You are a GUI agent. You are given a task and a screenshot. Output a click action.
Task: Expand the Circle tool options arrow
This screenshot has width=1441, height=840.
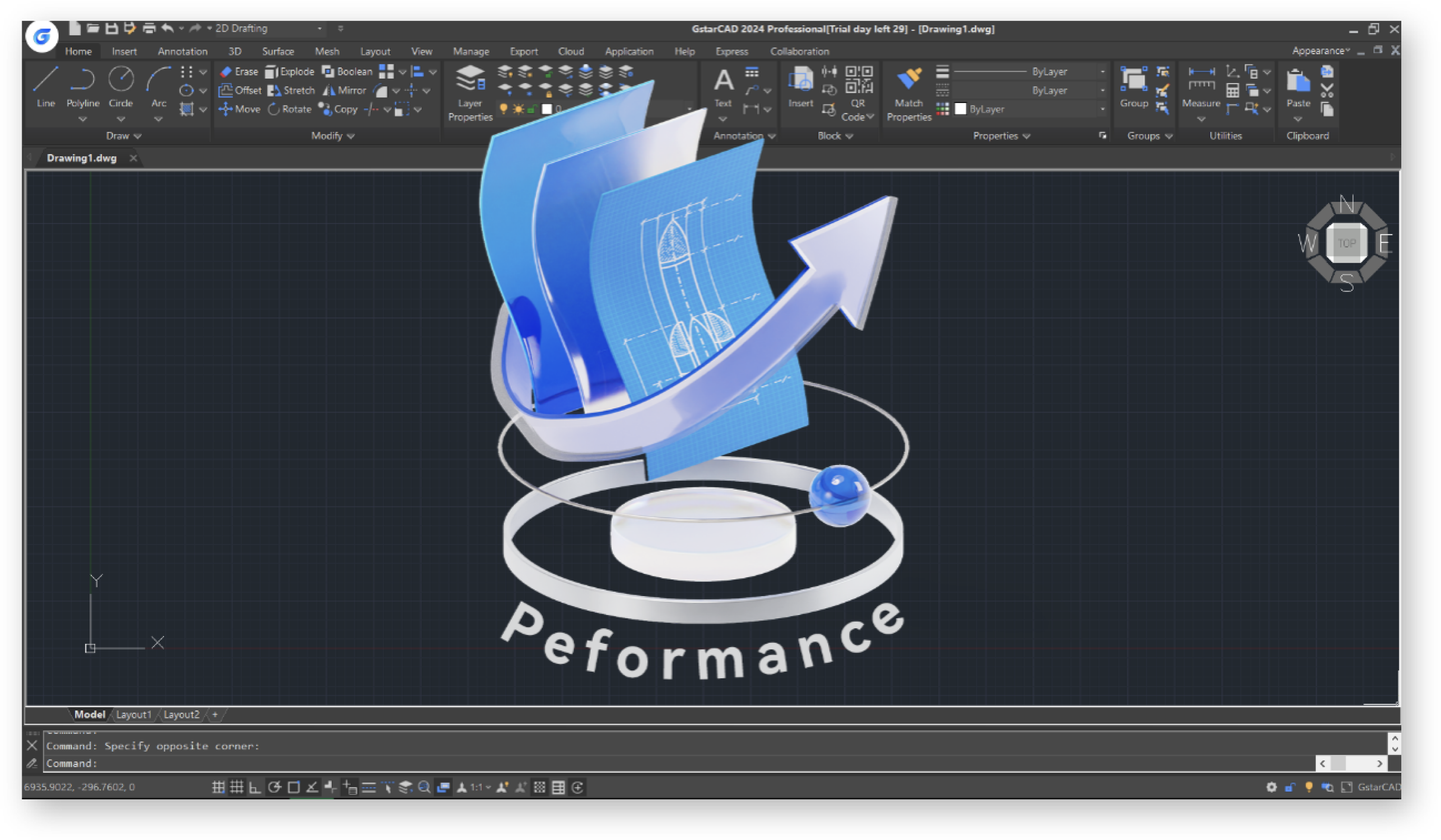click(x=121, y=119)
